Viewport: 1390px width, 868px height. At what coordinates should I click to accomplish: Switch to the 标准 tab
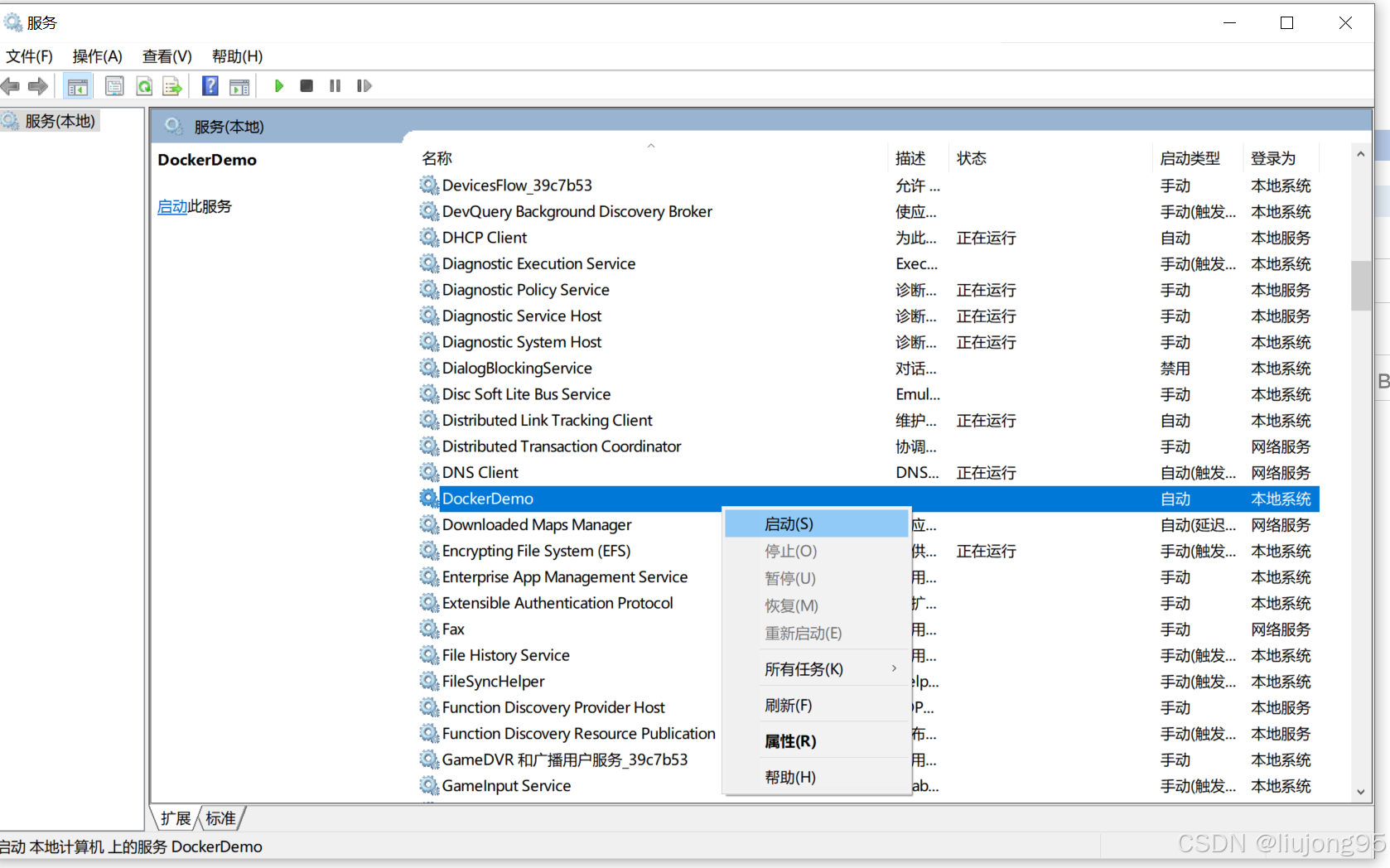(220, 818)
